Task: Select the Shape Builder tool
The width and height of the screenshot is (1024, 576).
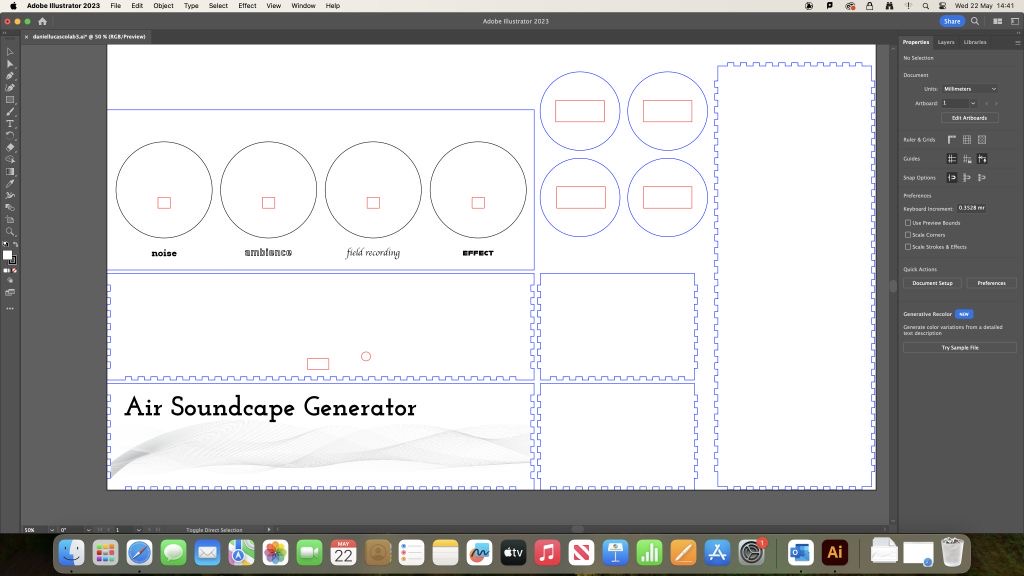Action: point(10,159)
